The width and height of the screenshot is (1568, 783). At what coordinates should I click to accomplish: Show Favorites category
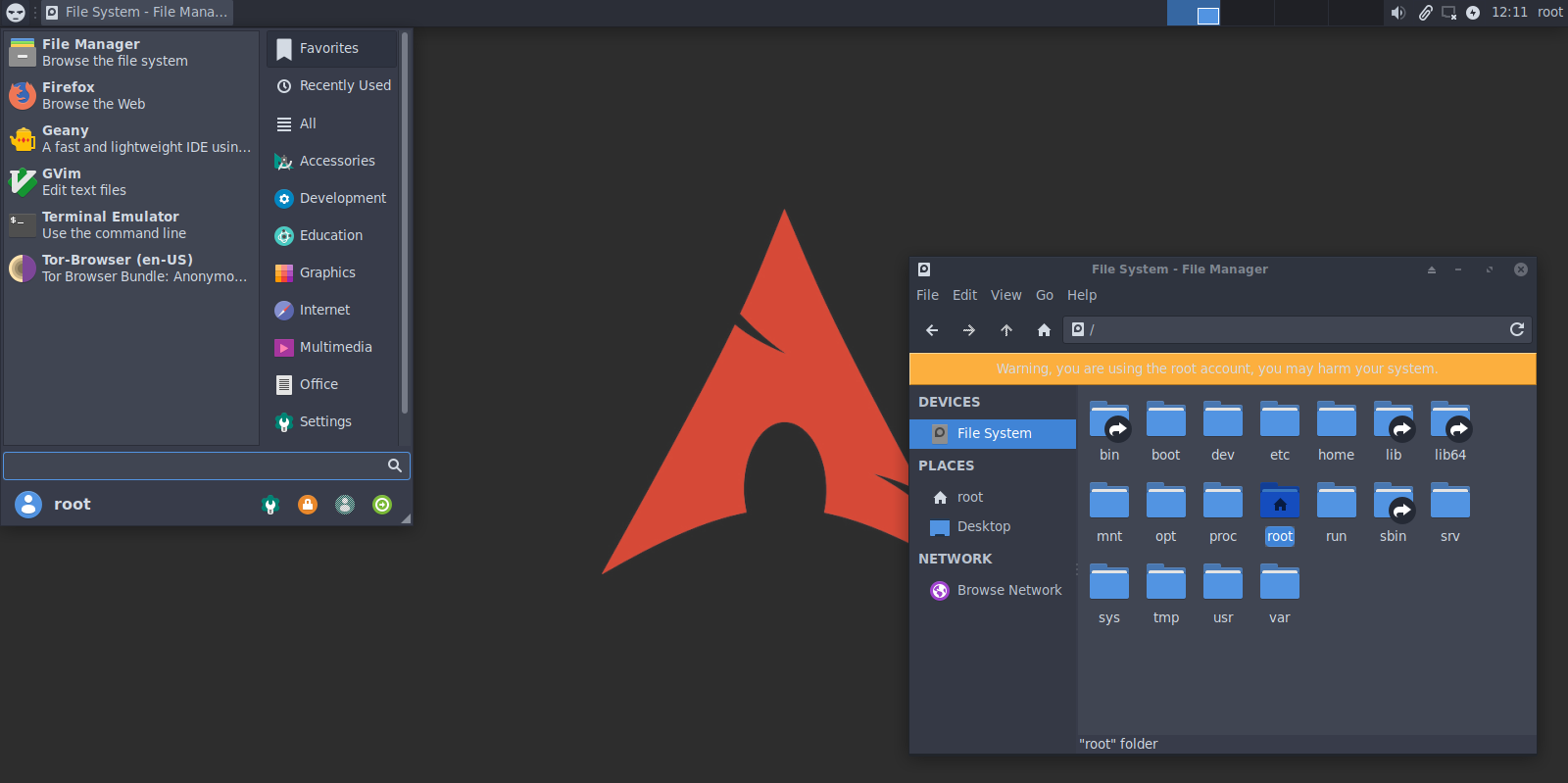[332, 48]
